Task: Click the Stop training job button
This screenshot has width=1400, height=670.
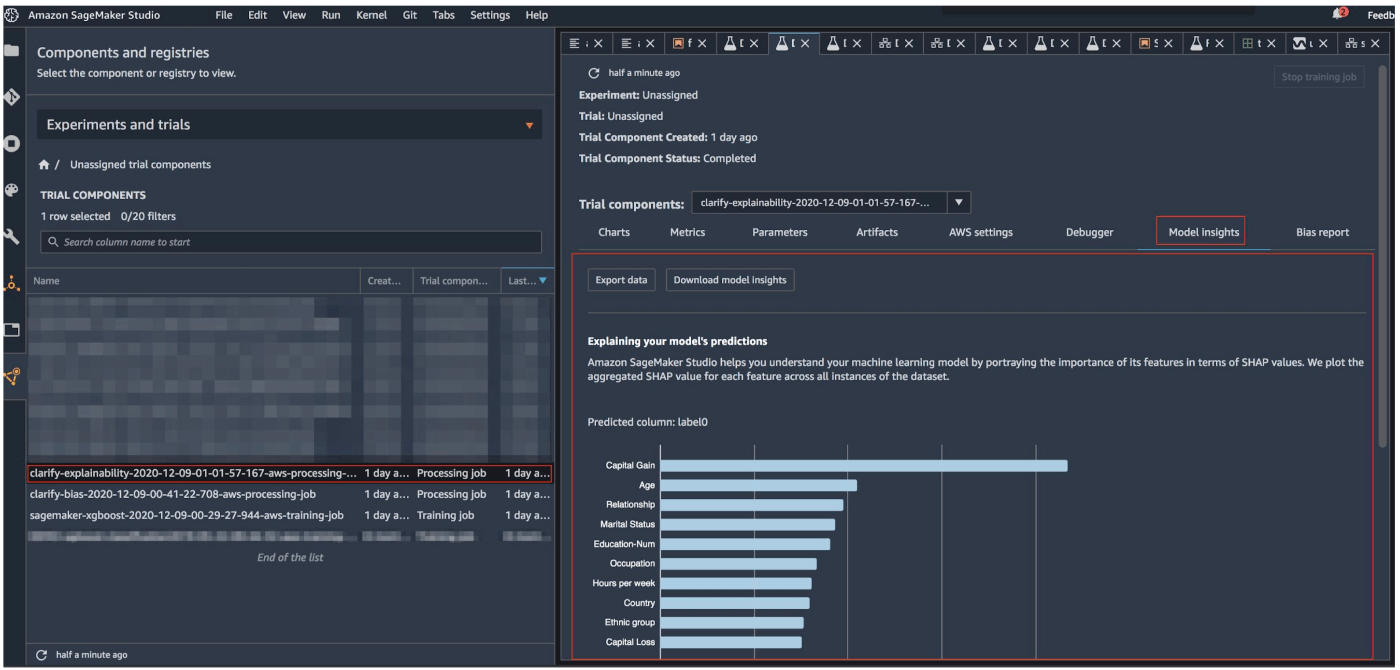Action: pyautogui.click(x=1319, y=77)
